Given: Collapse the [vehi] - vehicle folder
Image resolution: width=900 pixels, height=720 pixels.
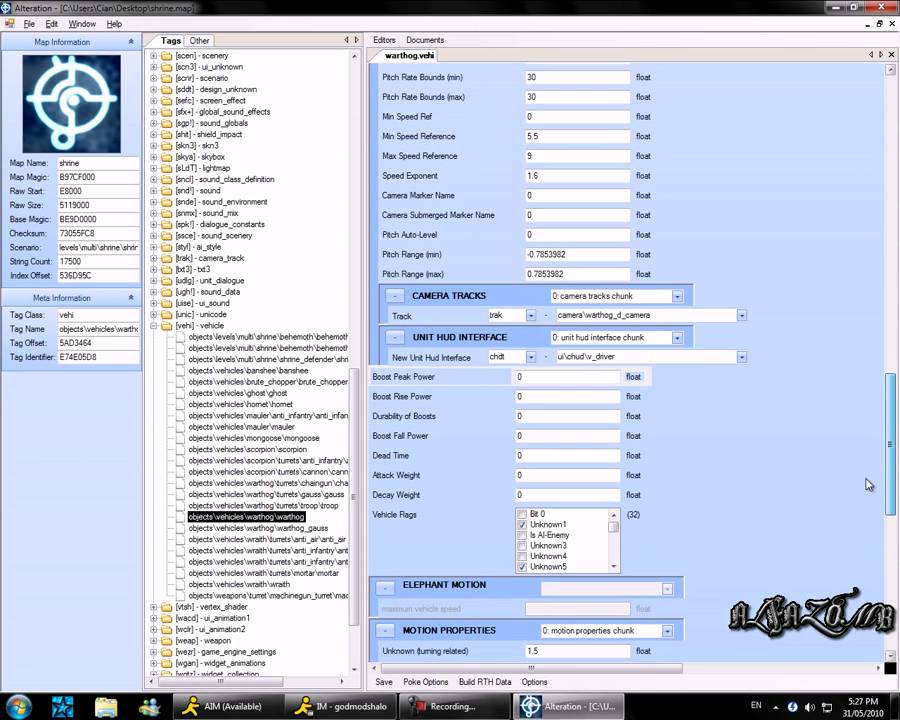Looking at the screenshot, I should (153, 326).
